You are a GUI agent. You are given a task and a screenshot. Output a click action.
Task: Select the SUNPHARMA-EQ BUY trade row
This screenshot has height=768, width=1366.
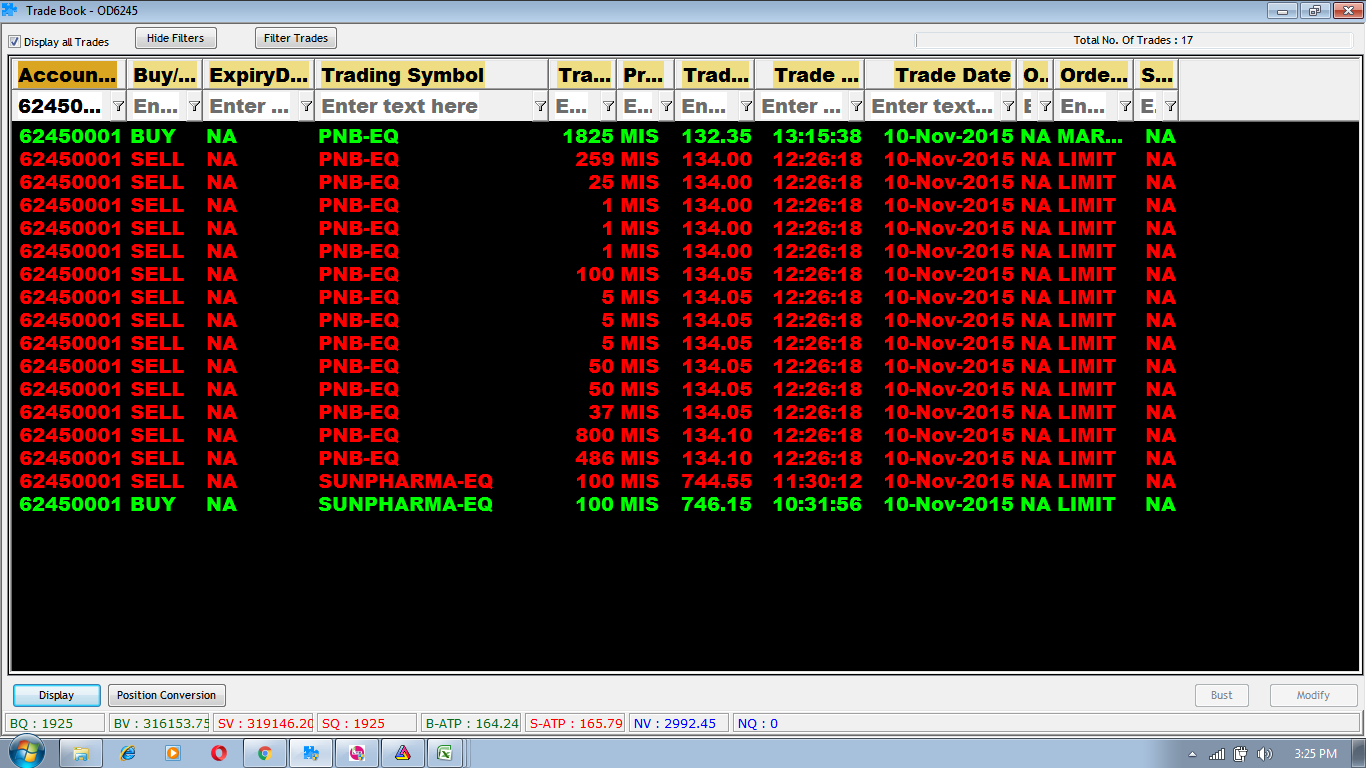pyautogui.click(x=405, y=505)
